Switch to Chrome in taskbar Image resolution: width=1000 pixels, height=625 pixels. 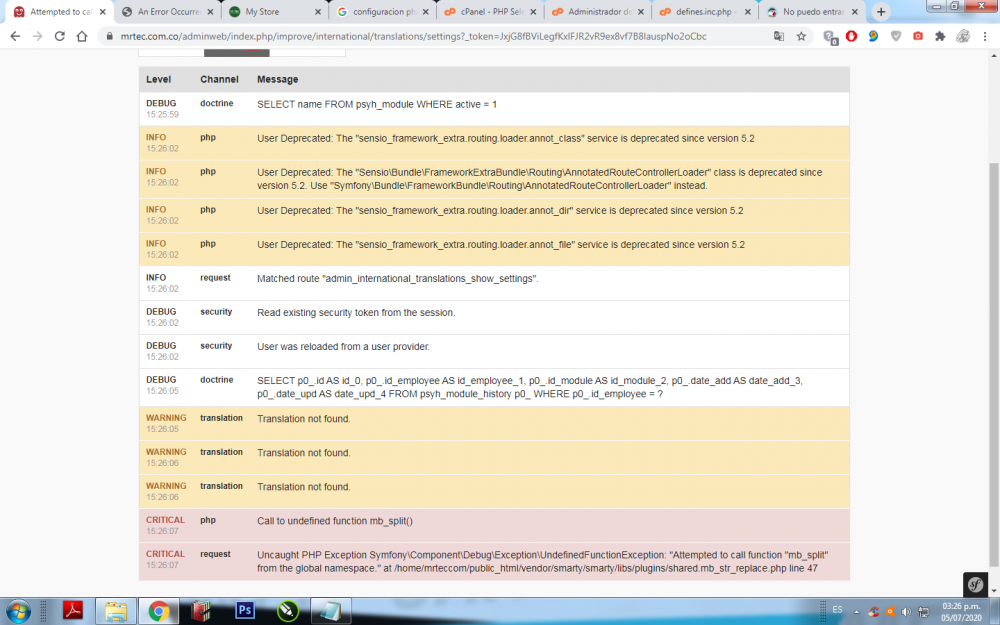point(159,611)
